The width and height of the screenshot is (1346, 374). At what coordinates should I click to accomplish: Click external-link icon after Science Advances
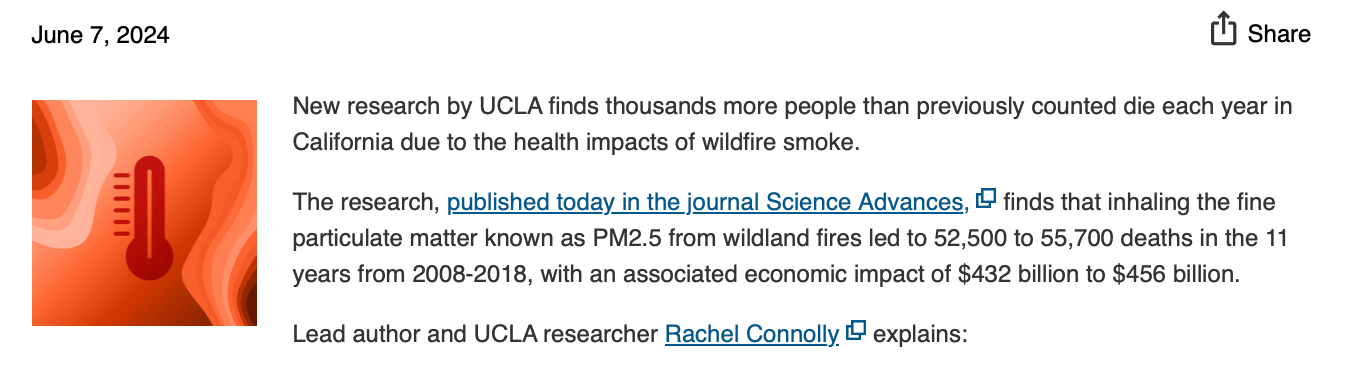pyautogui.click(x=986, y=199)
